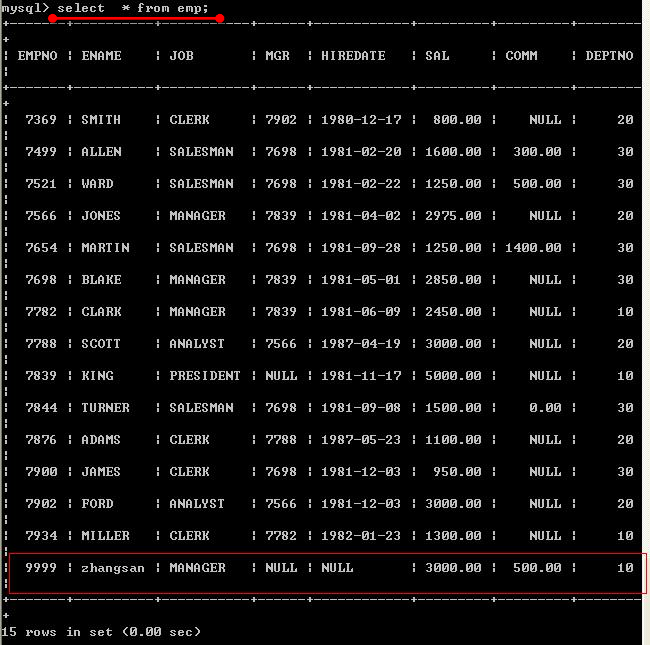Click salary value 1600.00

454,152
